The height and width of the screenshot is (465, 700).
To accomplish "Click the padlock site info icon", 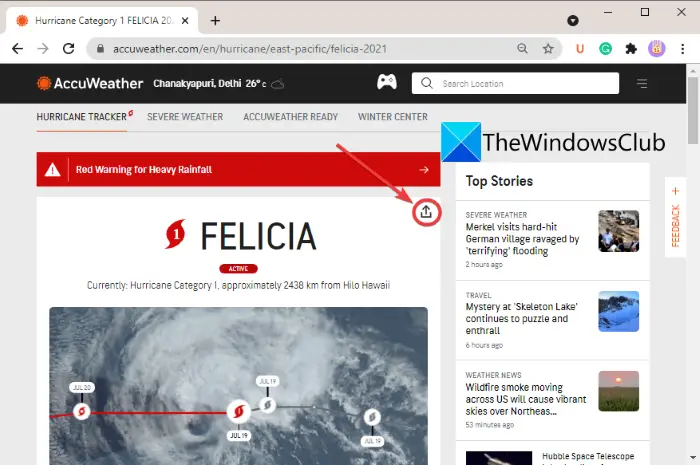I will pyautogui.click(x=100, y=48).
